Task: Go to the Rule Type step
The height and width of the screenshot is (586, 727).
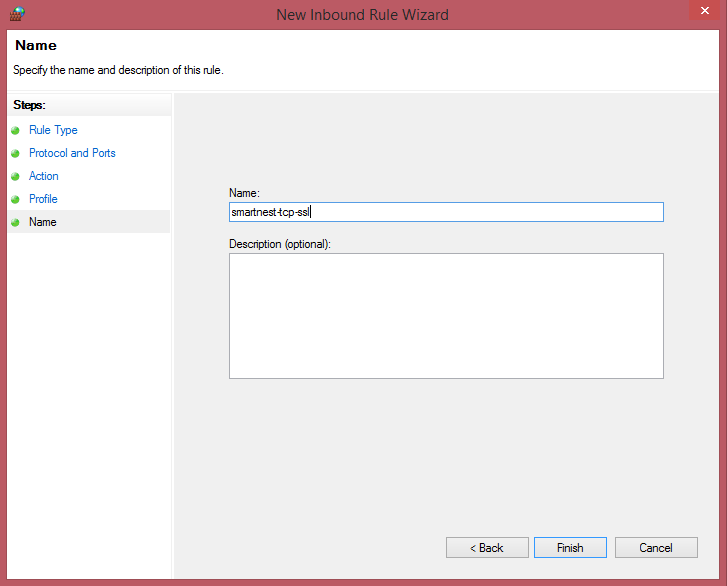Action: pos(53,130)
